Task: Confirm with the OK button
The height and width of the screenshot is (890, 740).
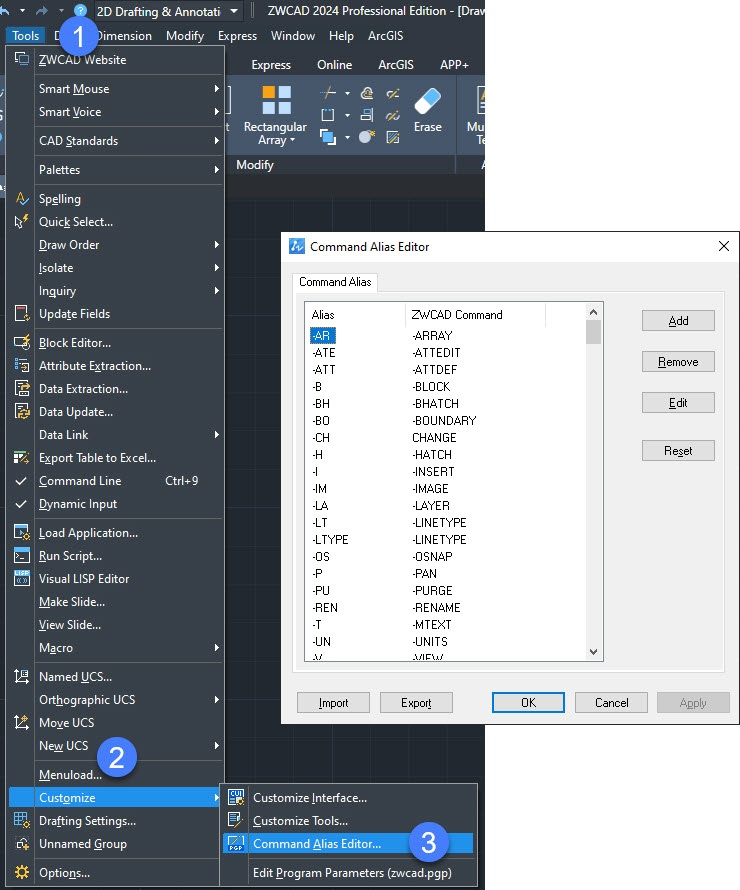Action: click(528, 703)
